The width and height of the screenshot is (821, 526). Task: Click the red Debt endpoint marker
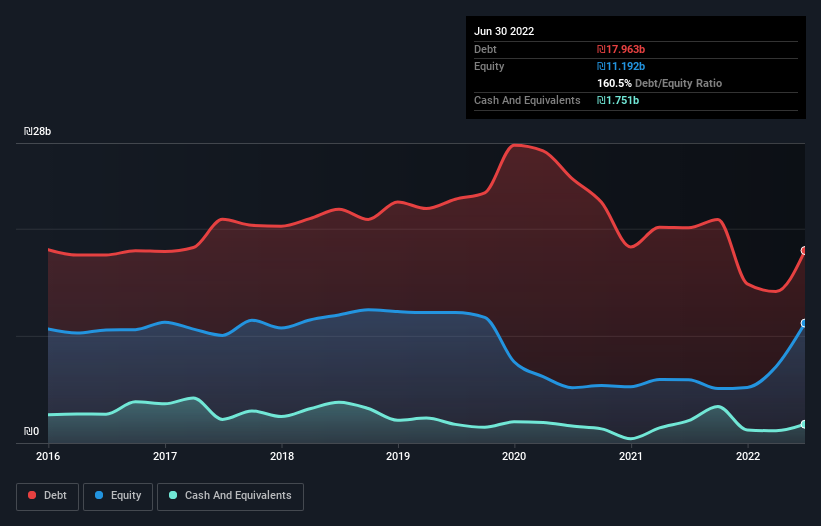804,251
